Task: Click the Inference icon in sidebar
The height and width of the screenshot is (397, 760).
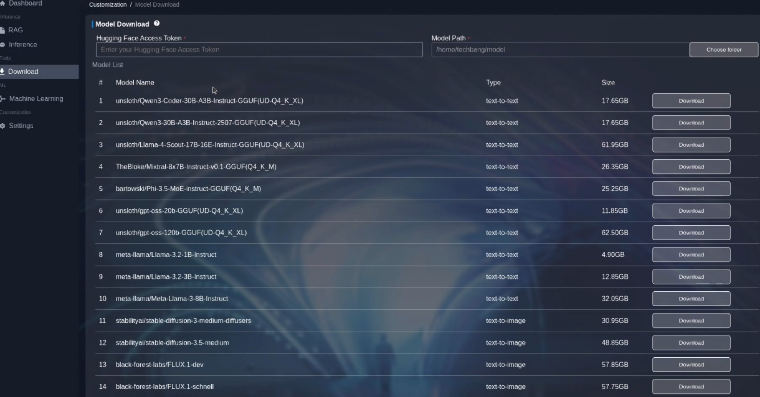Action: click(x=2, y=45)
